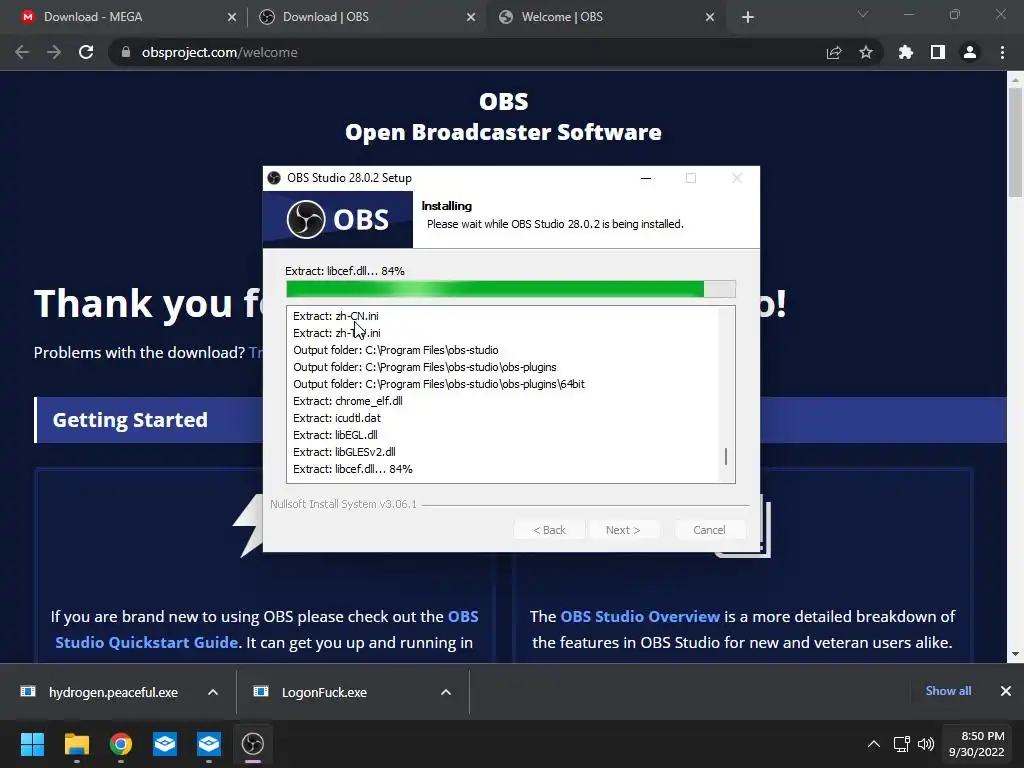Close the Download - MEGA tab

(232, 18)
